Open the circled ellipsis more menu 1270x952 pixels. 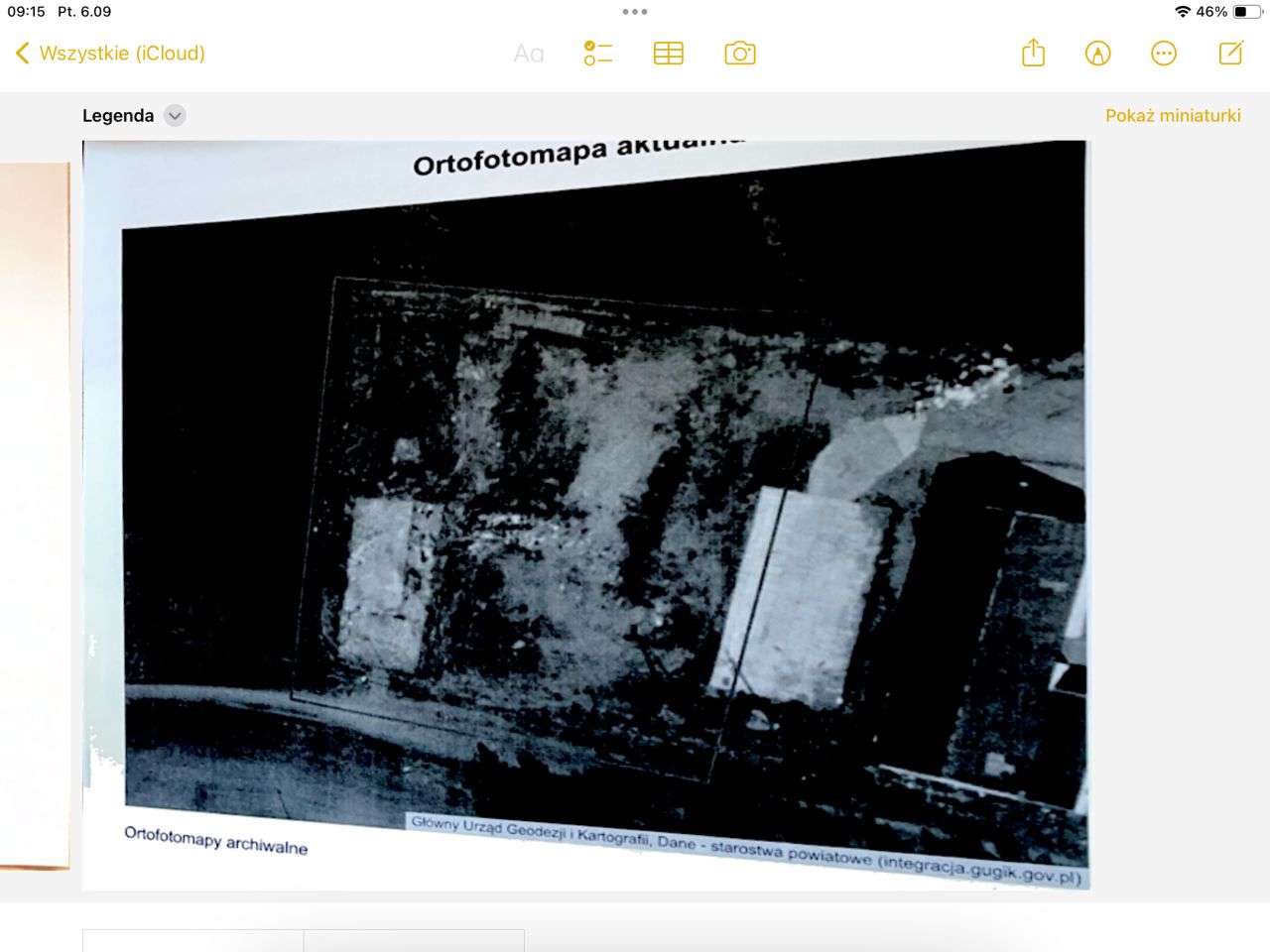[x=1164, y=54]
